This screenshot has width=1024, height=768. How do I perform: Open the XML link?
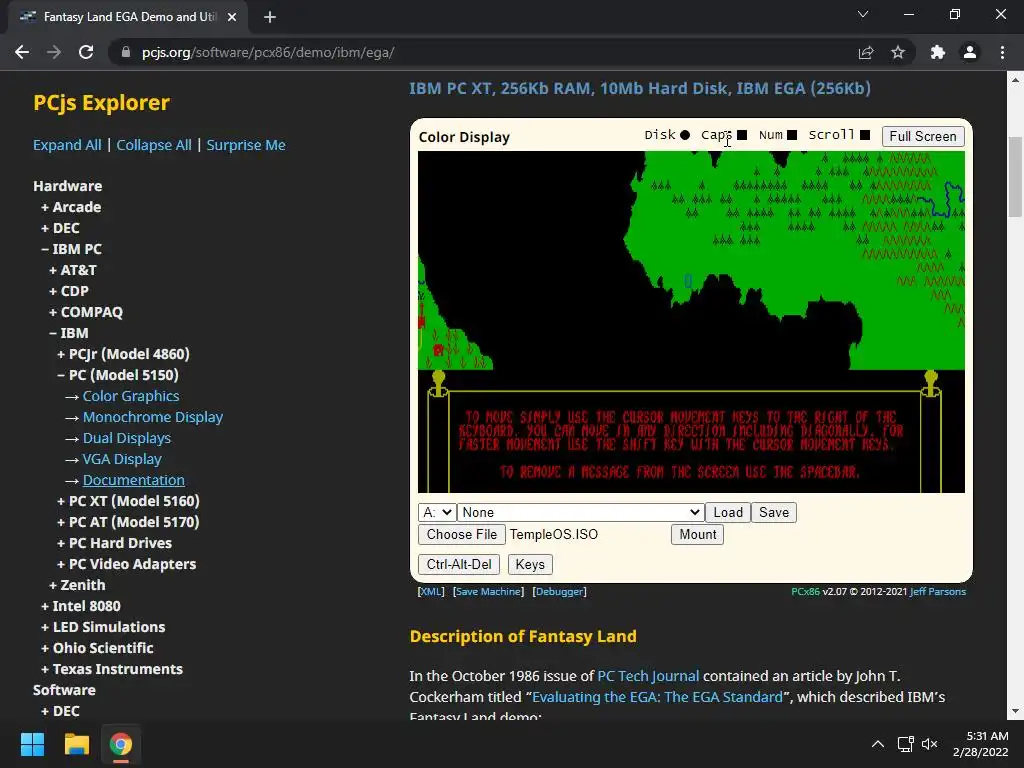[431, 592]
